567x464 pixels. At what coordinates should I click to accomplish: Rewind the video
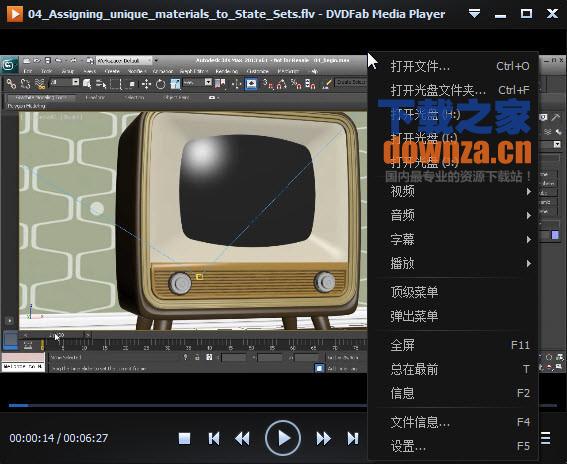(x=242, y=439)
